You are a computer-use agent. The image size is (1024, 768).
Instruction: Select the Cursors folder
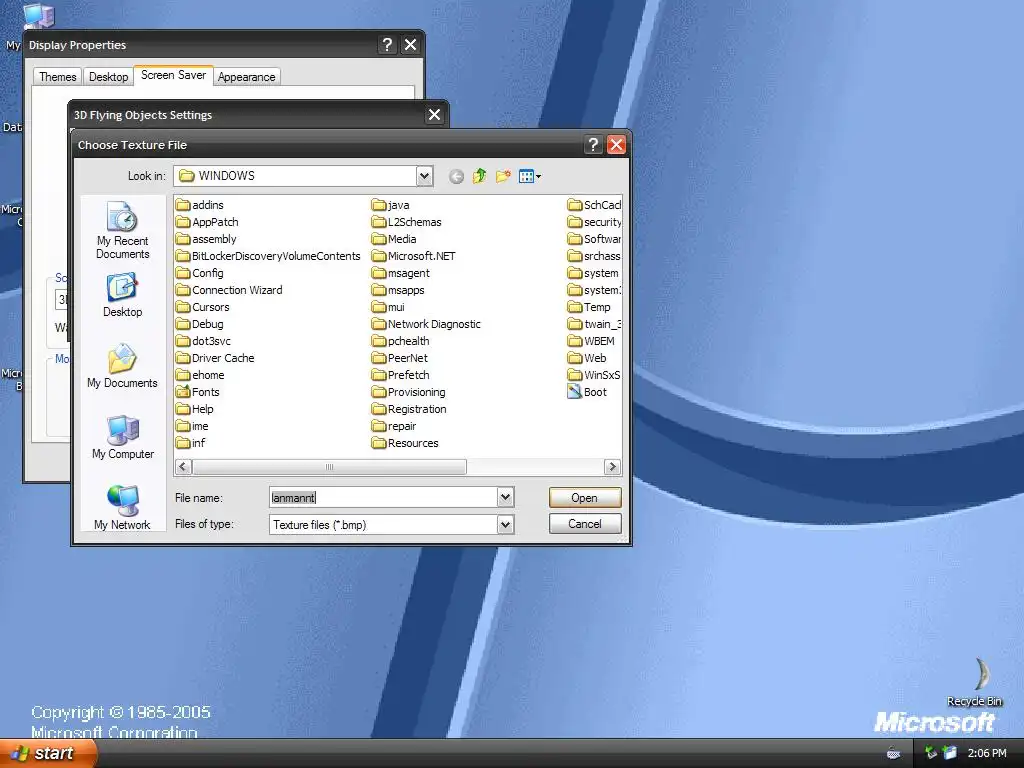pyautogui.click(x=202, y=307)
